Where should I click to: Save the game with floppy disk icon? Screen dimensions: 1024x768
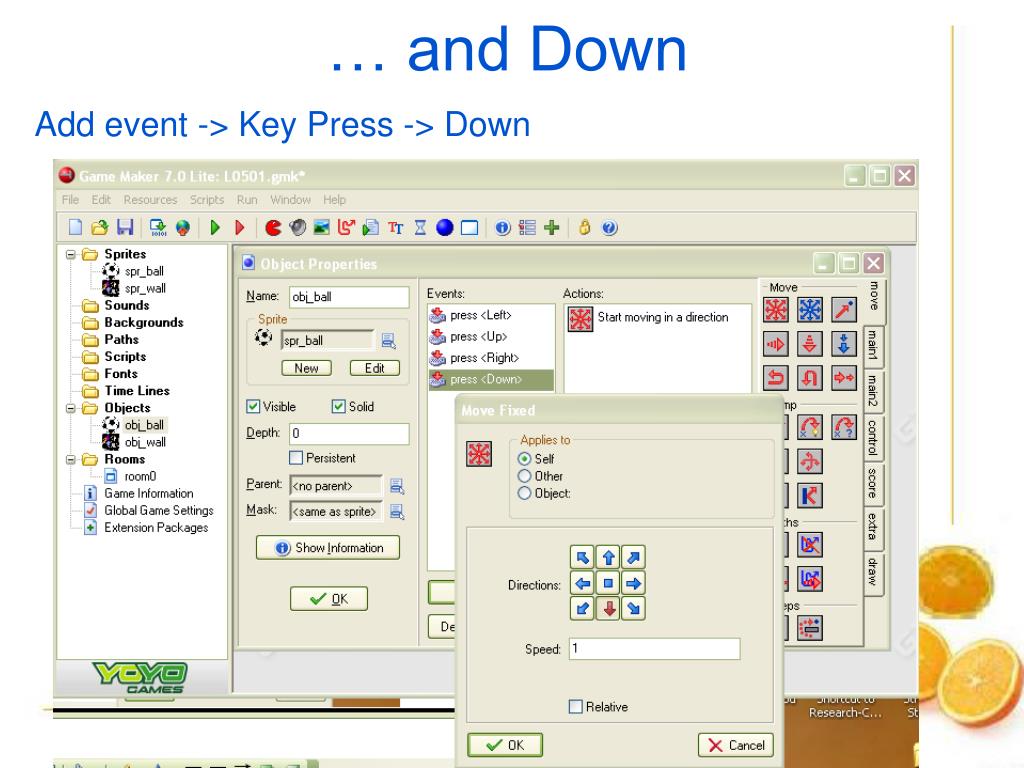125,227
